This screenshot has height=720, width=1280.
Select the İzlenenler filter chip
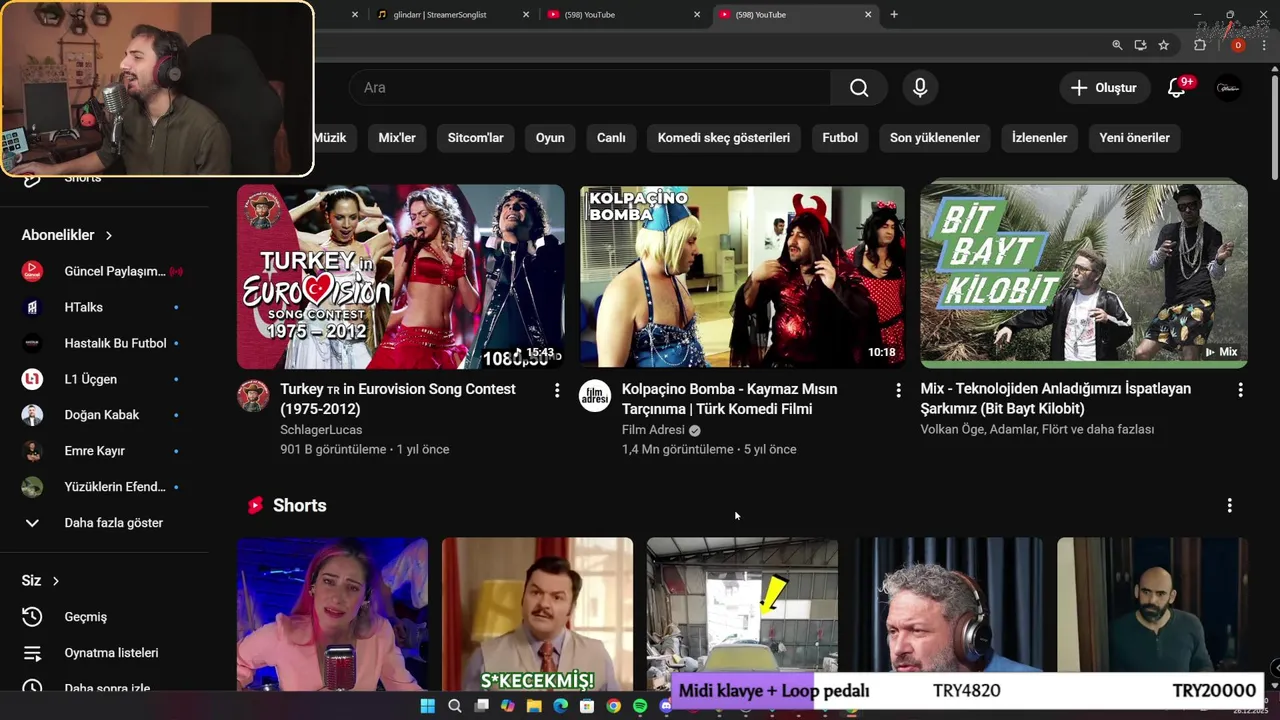click(1039, 138)
